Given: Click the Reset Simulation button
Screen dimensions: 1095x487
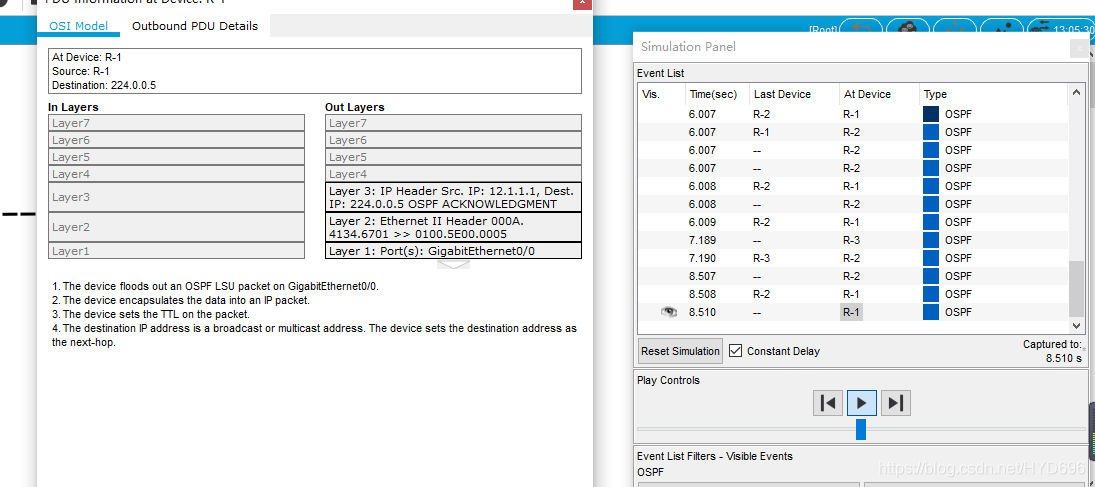Looking at the screenshot, I should (680, 351).
